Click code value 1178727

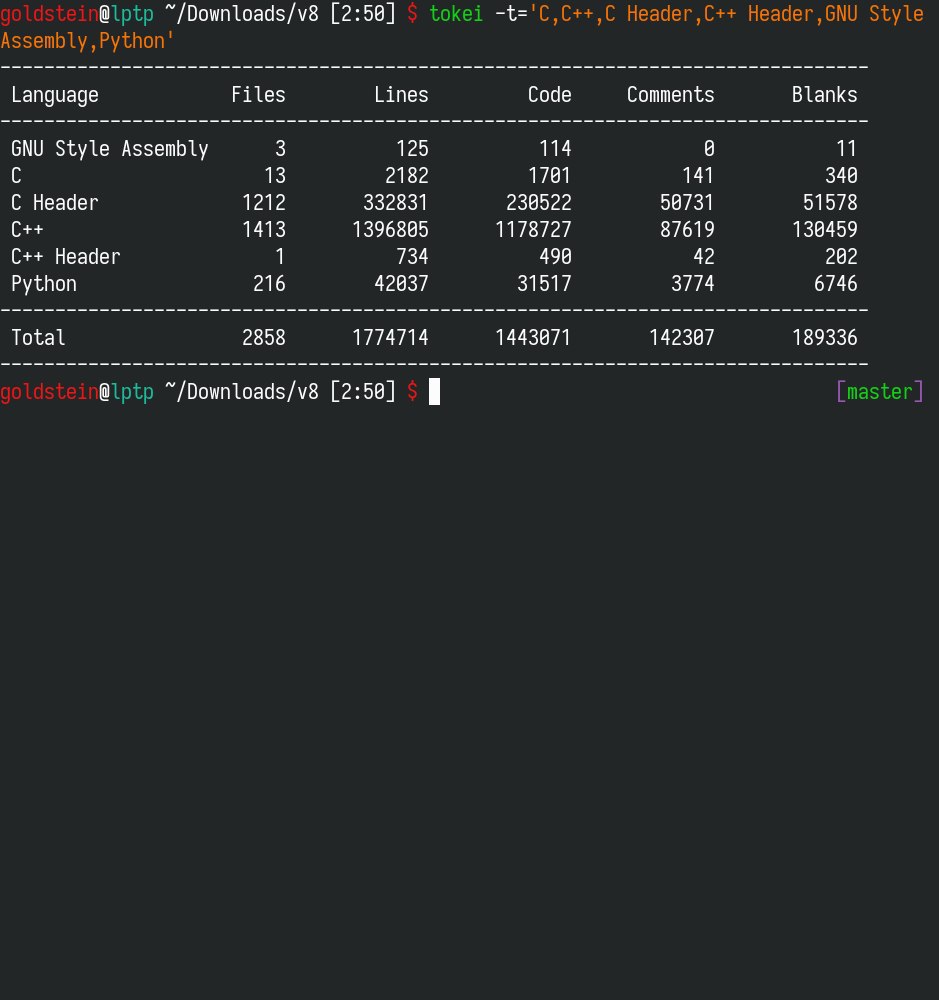click(x=533, y=230)
